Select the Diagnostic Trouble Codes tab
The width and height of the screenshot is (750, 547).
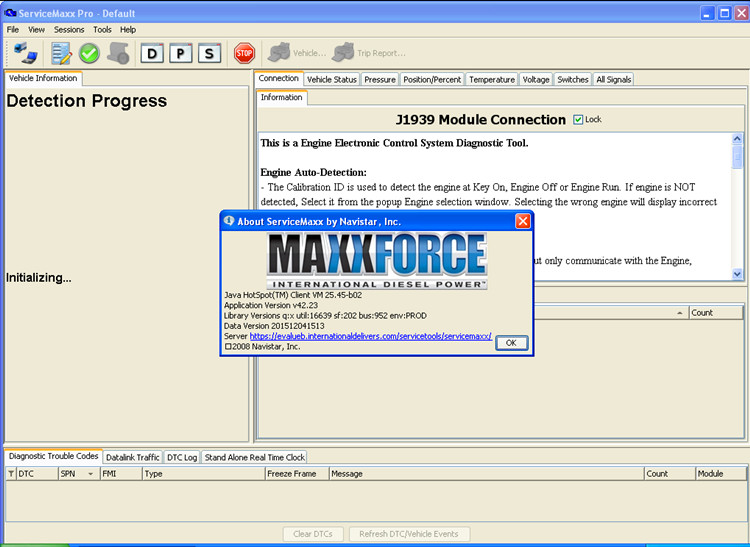(54, 456)
